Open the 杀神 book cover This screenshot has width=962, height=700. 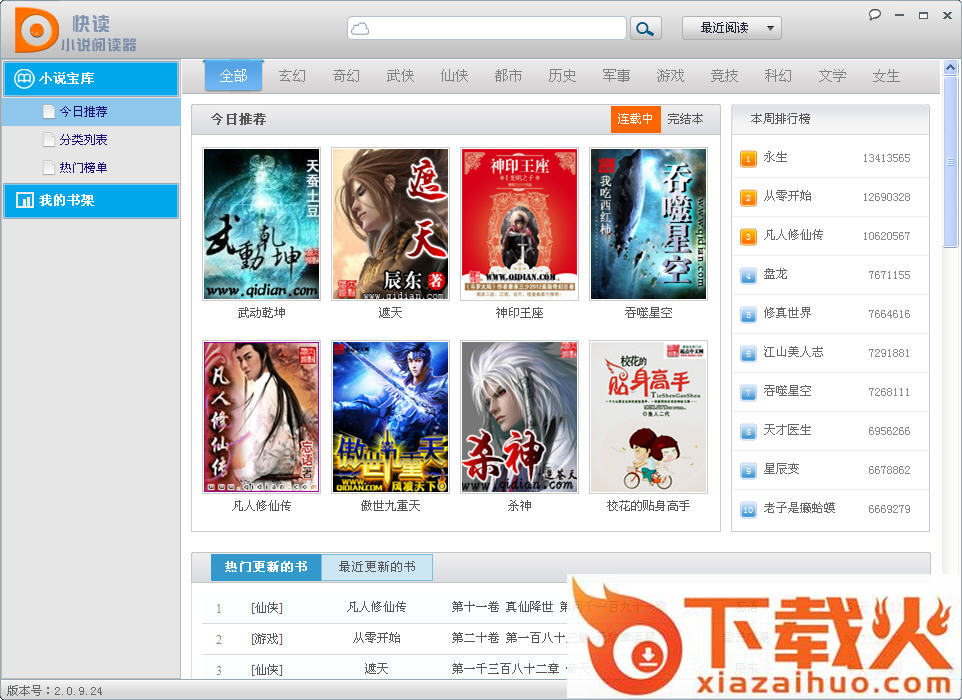pos(519,417)
